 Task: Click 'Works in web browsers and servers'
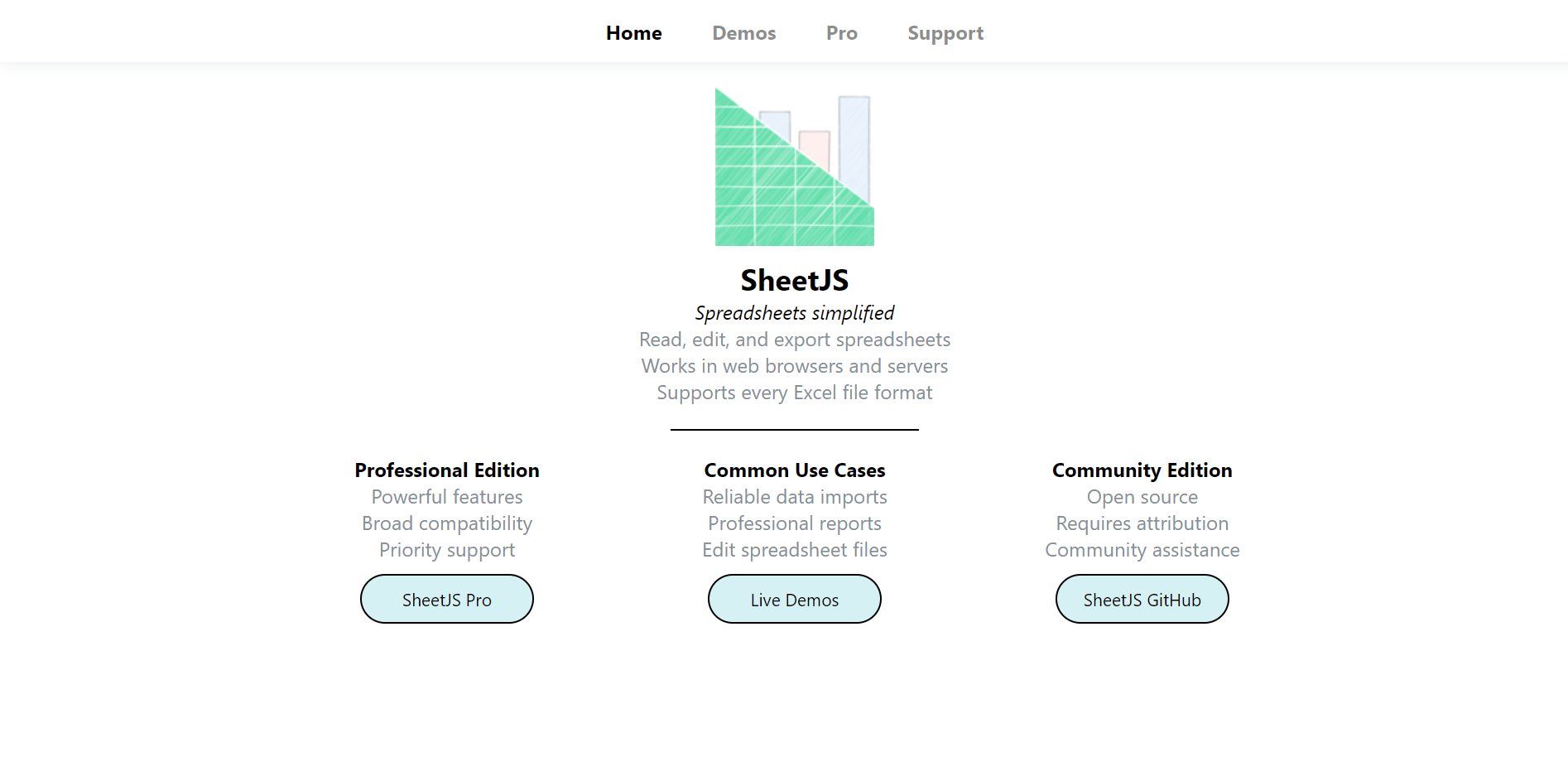[x=795, y=366]
